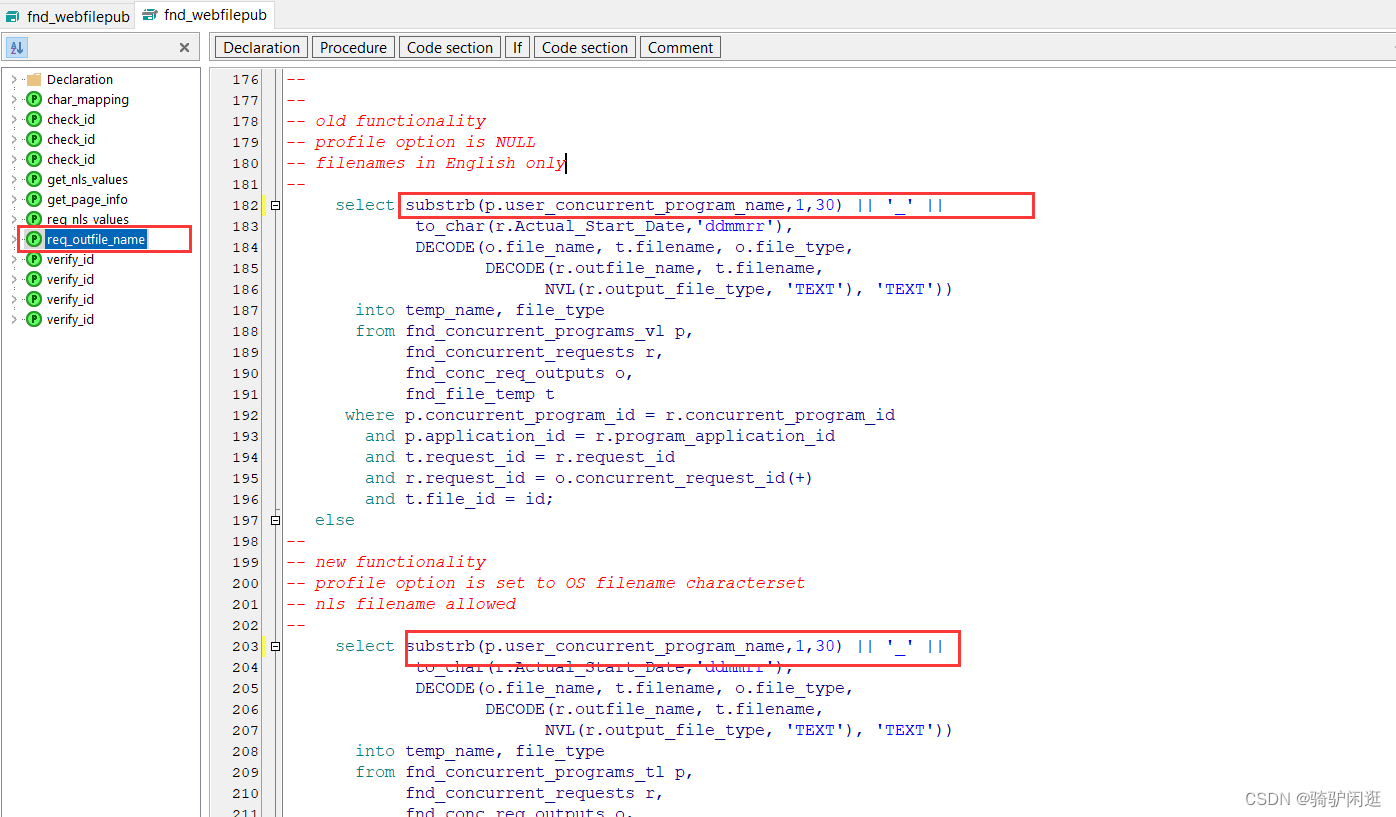1396x817 pixels.
Task: Expand the Declaration tree node
Action: click(x=12, y=79)
